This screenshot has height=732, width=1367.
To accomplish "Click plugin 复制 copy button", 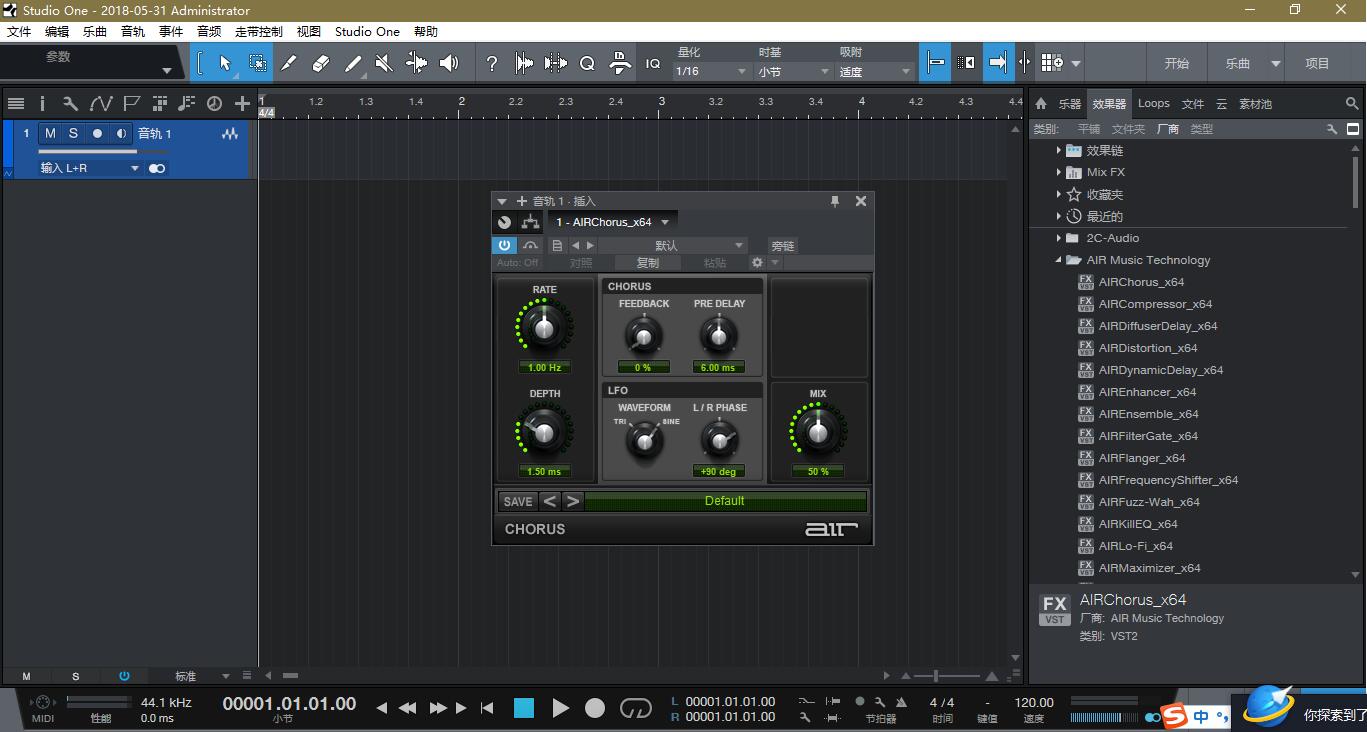I will (x=648, y=263).
